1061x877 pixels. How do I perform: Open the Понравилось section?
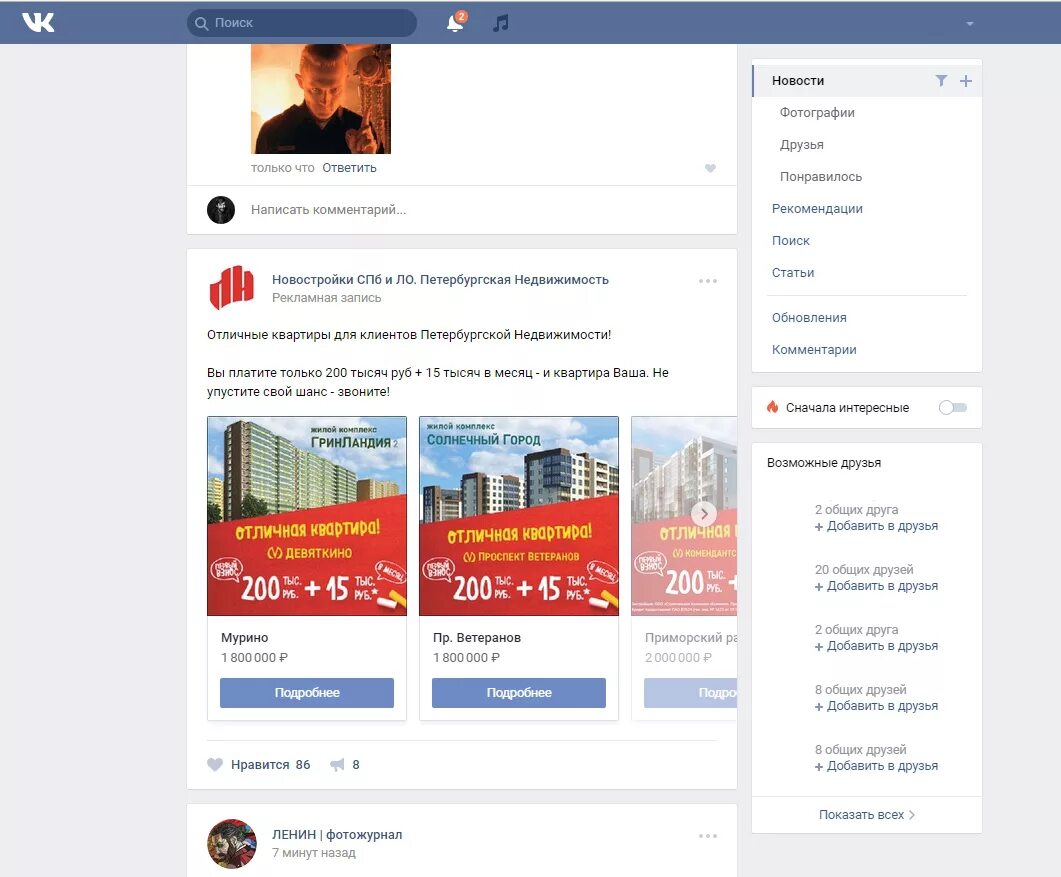(821, 177)
